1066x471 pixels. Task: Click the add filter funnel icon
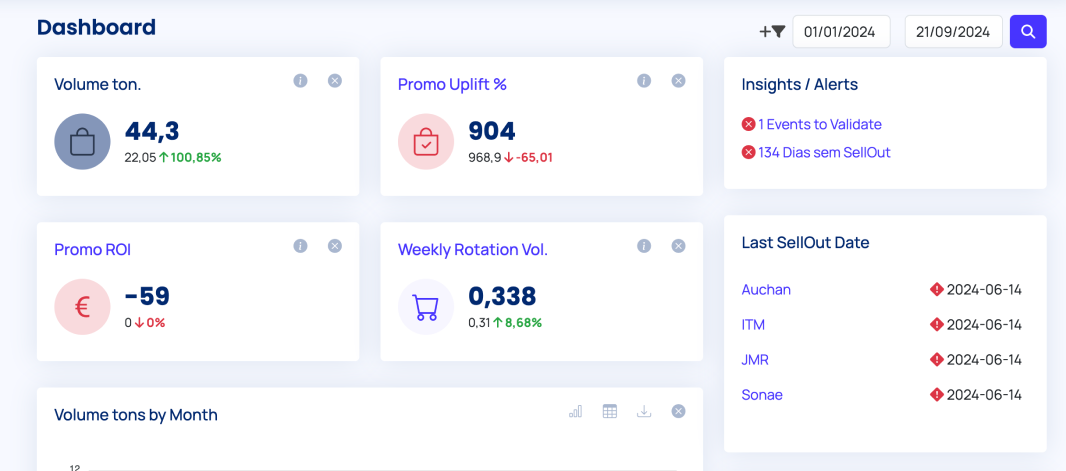coord(772,32)
